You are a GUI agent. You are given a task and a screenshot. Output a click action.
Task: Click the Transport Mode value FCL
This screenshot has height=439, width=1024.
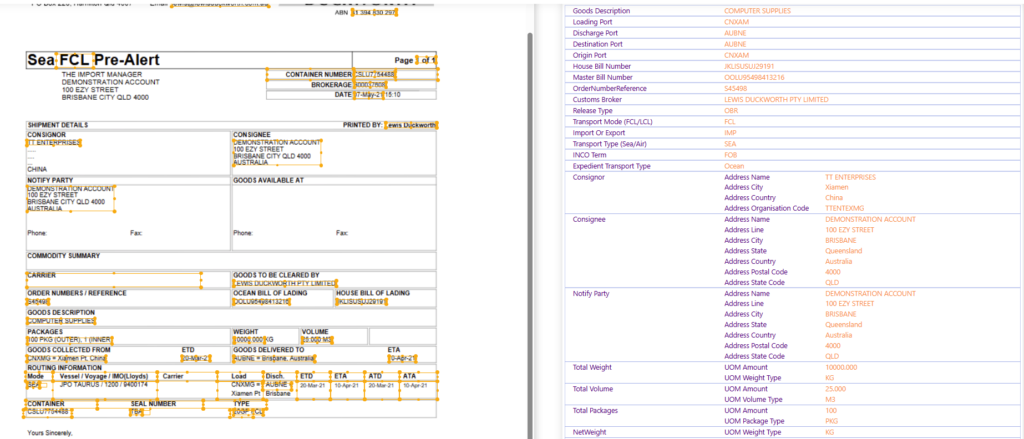pos(729,122)
